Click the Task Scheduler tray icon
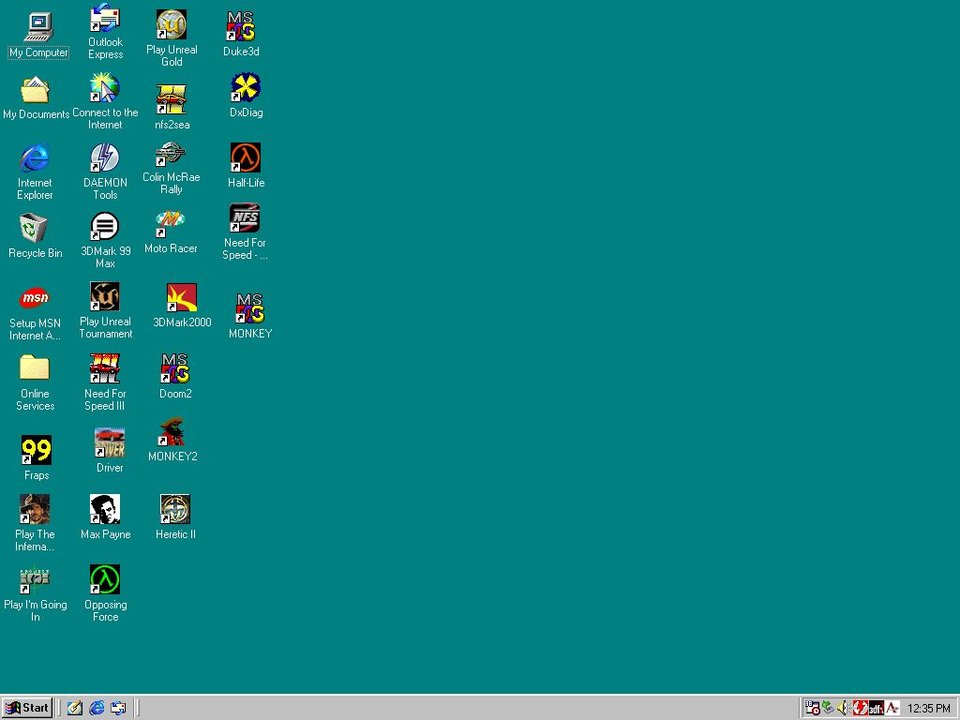 (812, 708)
